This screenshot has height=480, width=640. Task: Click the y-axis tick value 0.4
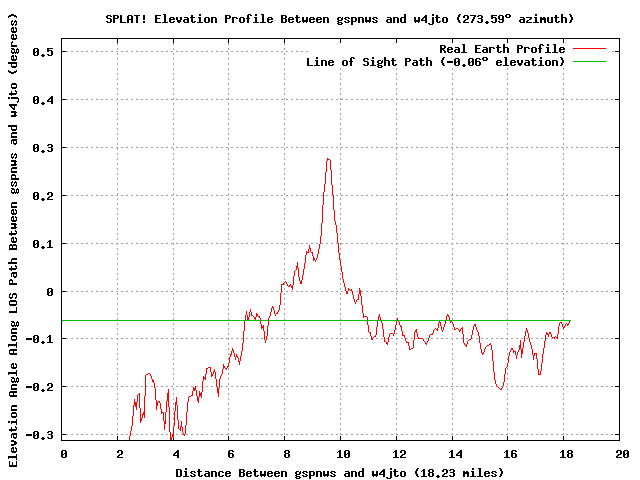(x=43, y=100)
